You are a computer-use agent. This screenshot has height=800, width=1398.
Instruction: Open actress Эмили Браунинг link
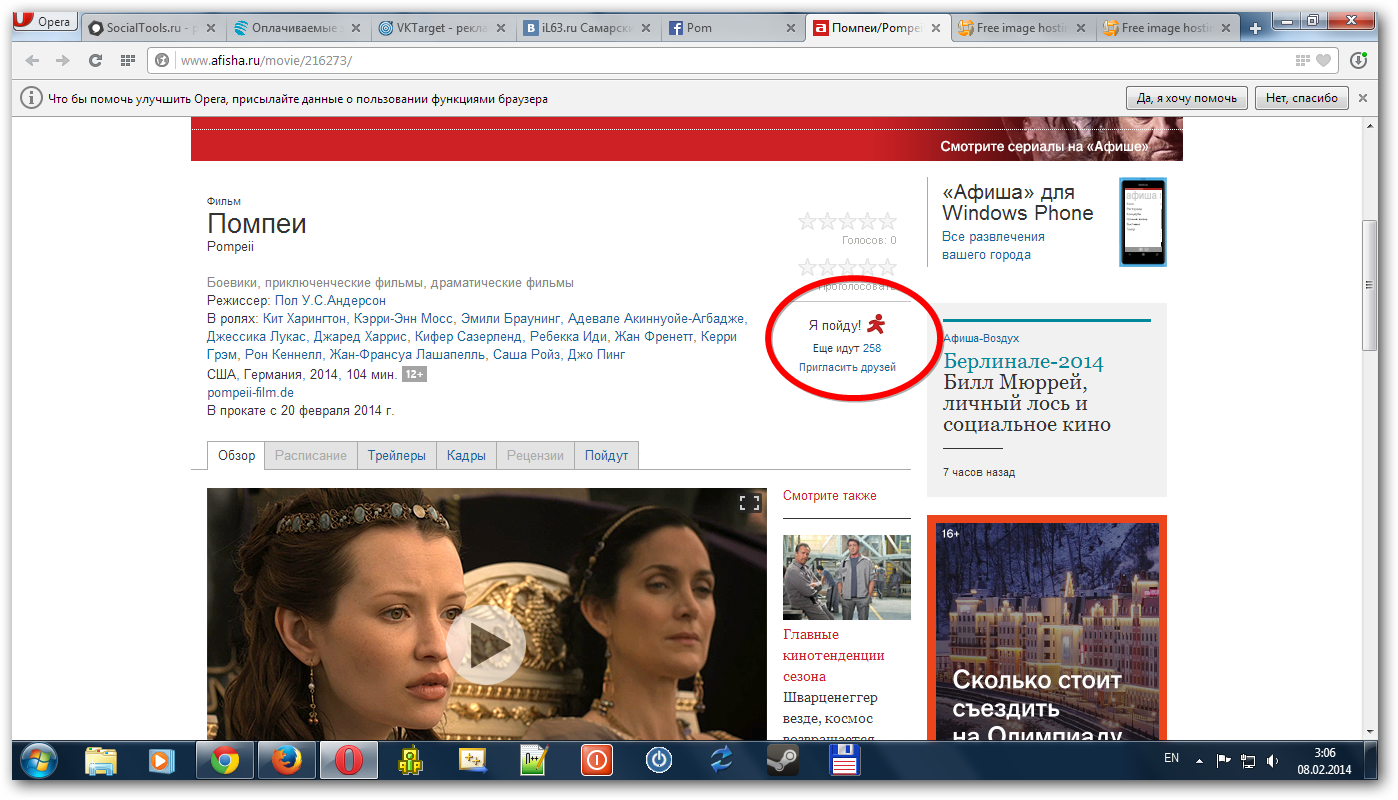click(x=511, y=319)
